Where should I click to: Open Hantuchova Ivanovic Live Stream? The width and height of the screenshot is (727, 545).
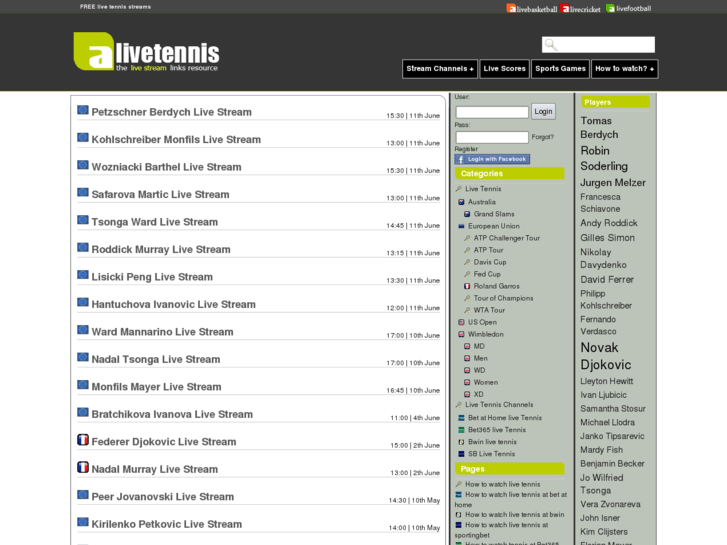tap(173, 304)
